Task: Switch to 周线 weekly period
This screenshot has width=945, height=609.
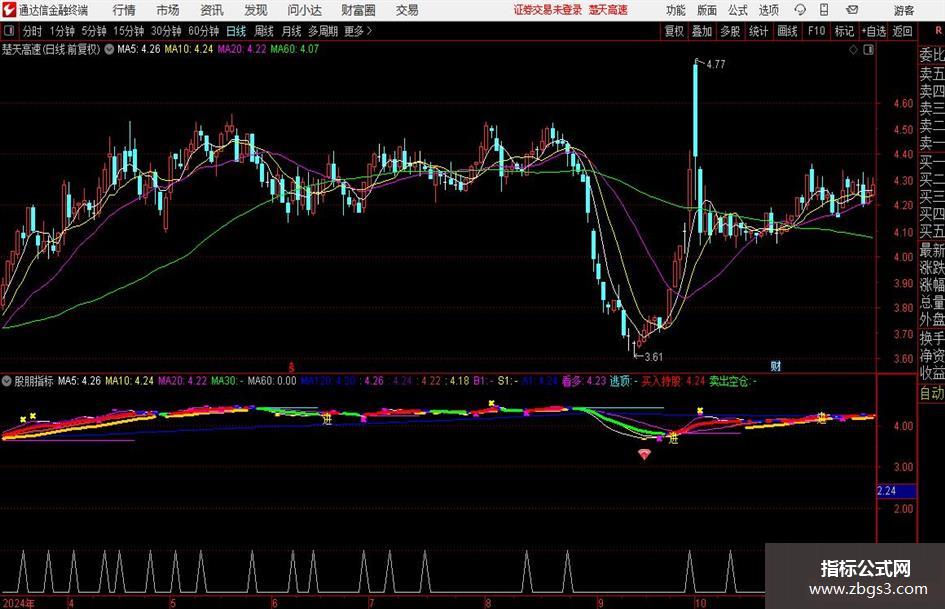Action: [264, 31]
